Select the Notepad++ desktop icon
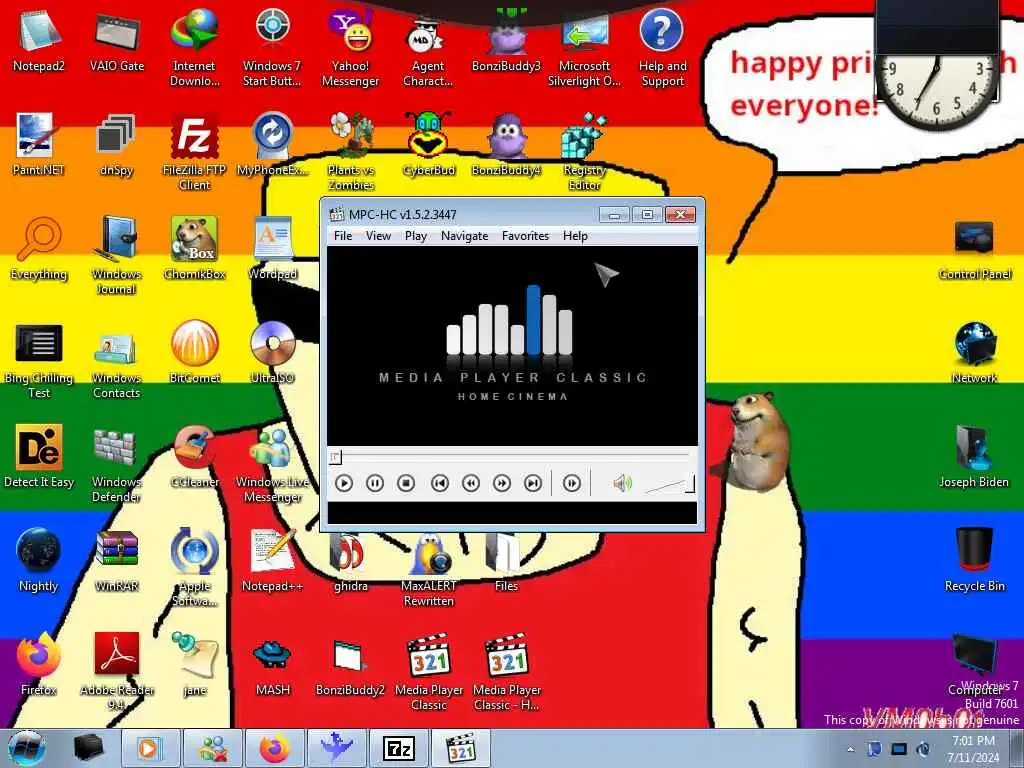Viewport: 1024px width, 768px height. (272, 560)
